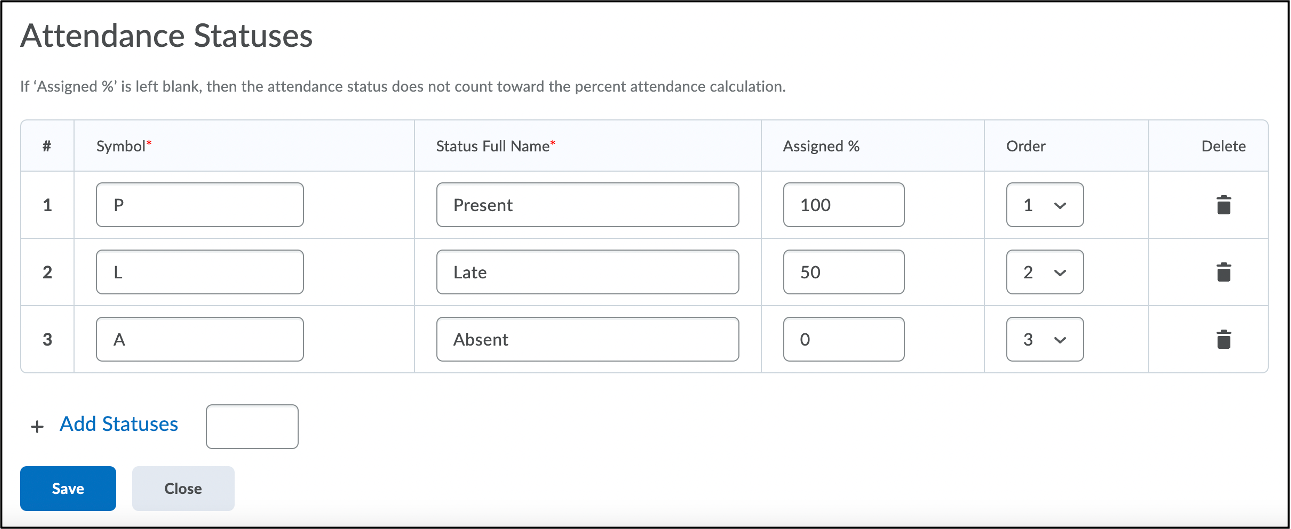Image resolution: width=1291 pixels, height=529 pixels.
Task: Click the Save button
Action: click(x=68, y=488)
